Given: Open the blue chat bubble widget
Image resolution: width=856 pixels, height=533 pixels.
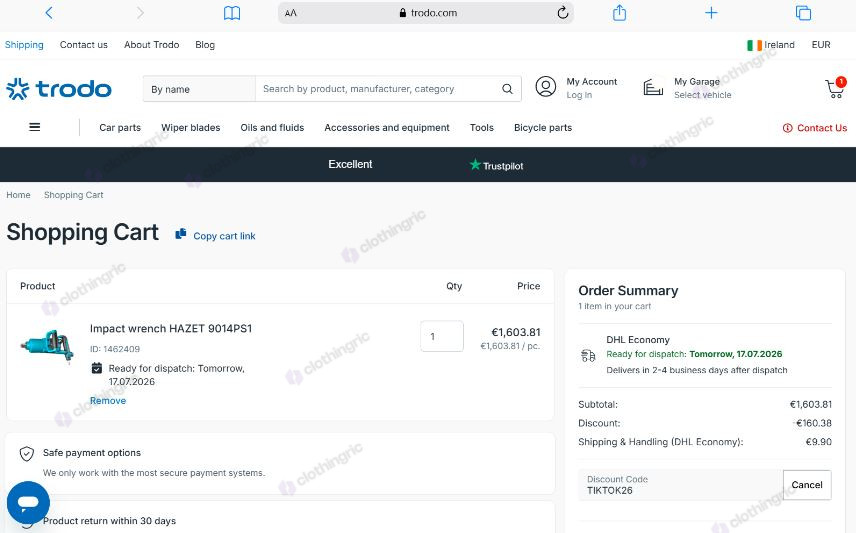Looking at the screenshot, I should click(x=28, y=502).
